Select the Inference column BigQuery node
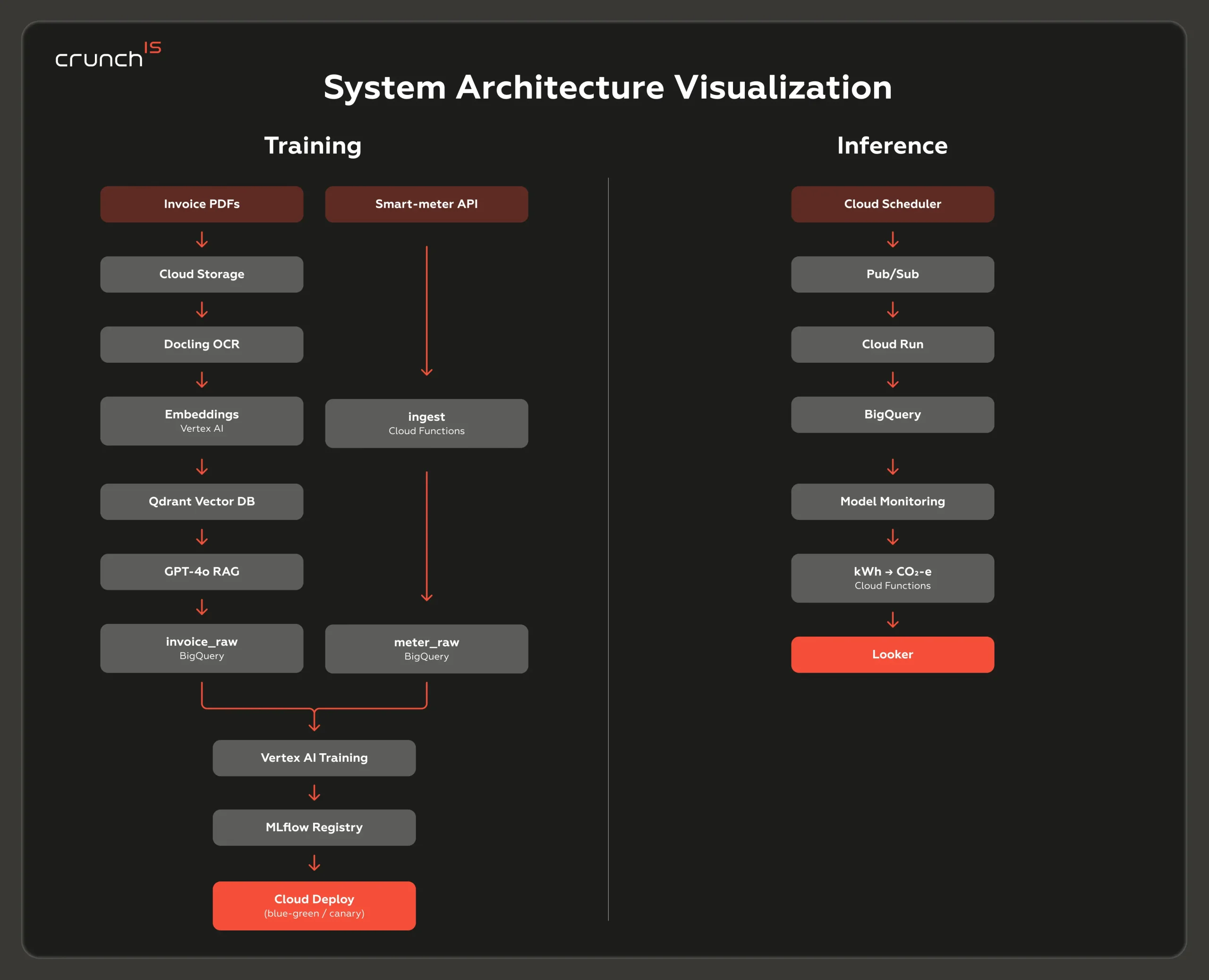 click(893, 414)
